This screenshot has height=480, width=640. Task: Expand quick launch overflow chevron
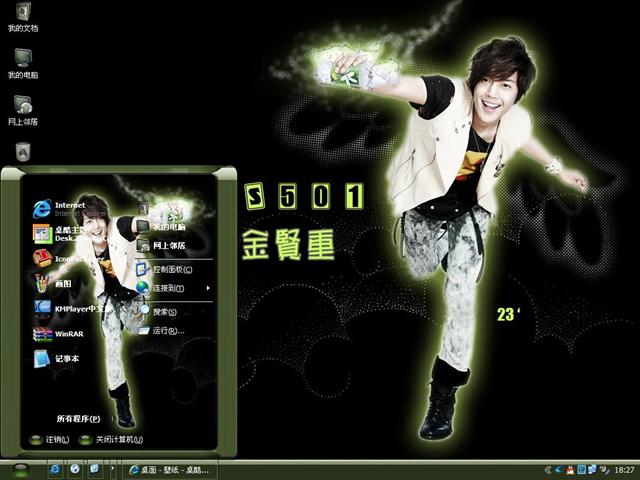[x=113, y=470]
